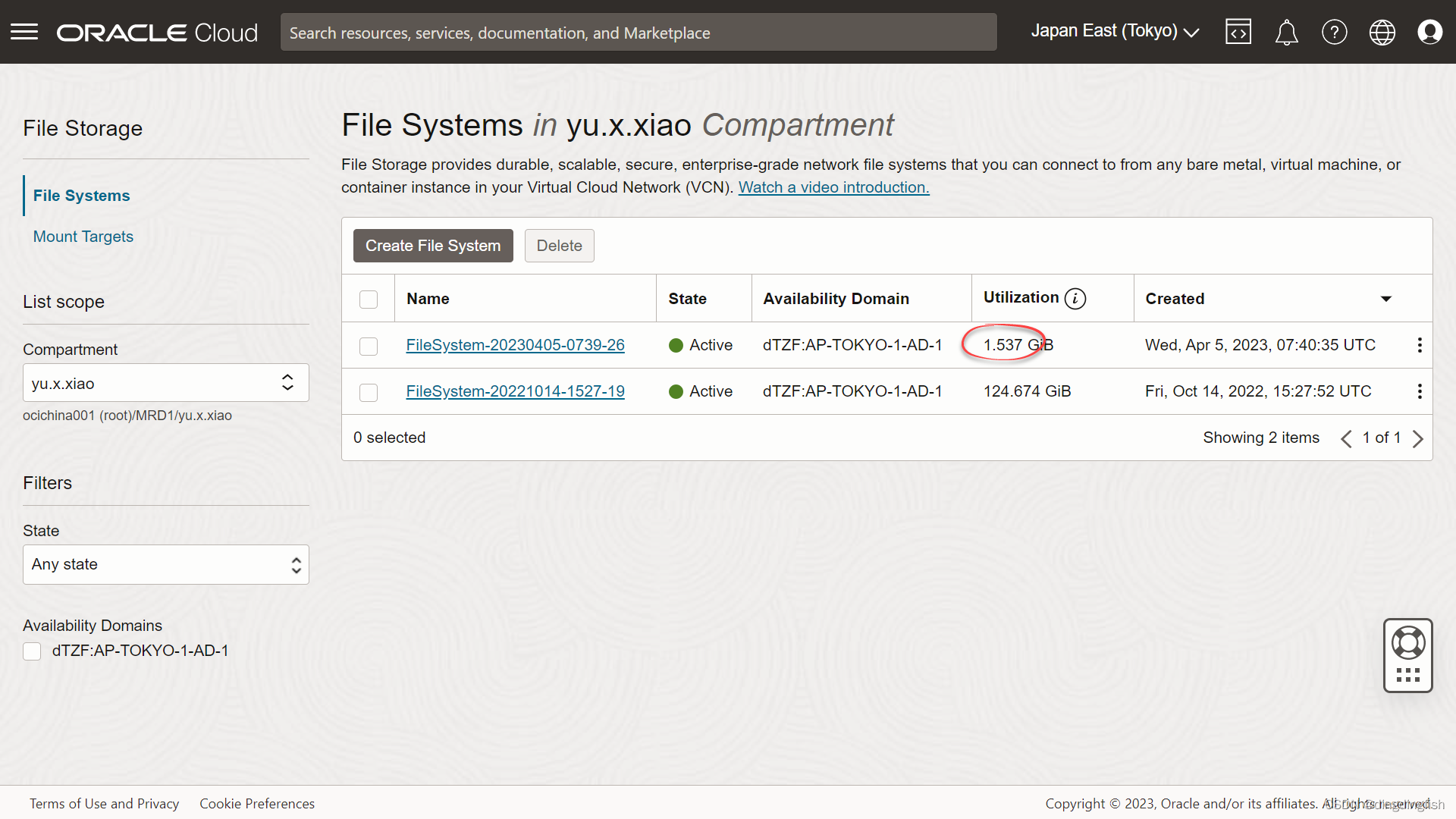Click the Delete button
This screenshot has width=1456, height=819.
coord(559,245)
